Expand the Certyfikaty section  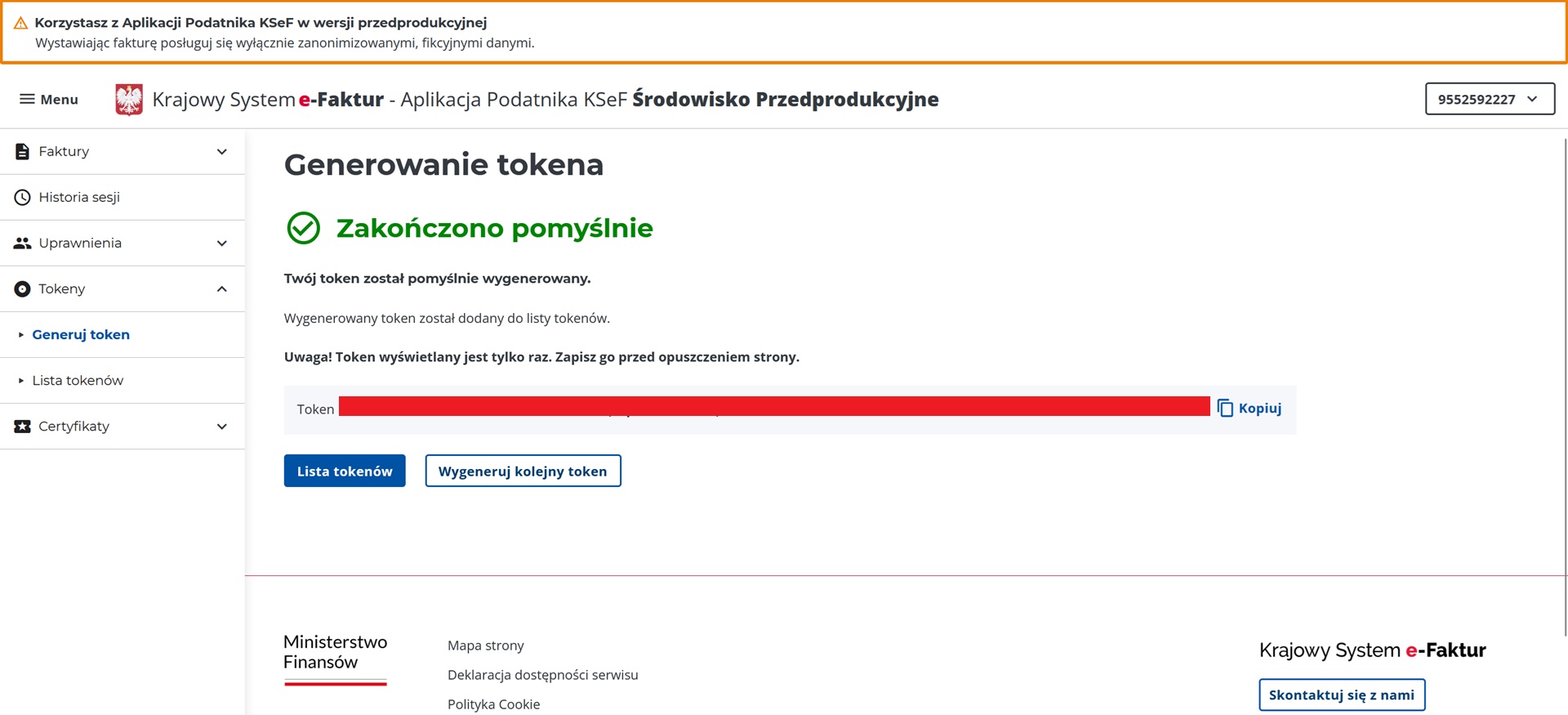click(x=220, y=426)
